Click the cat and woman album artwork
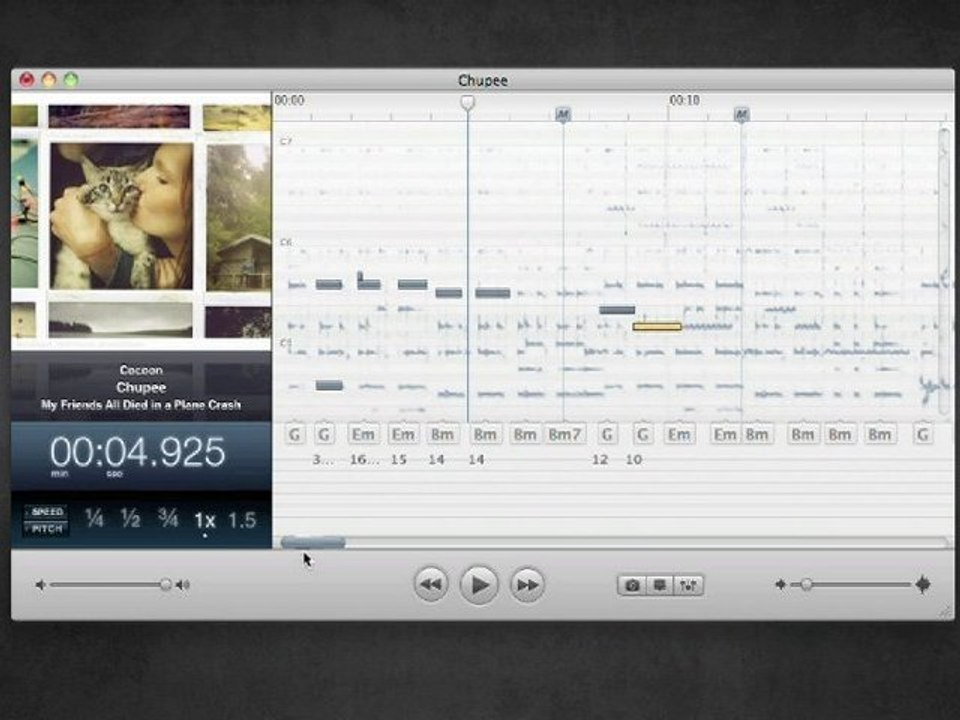Screen dimensions: 960x720 [121, 216]
